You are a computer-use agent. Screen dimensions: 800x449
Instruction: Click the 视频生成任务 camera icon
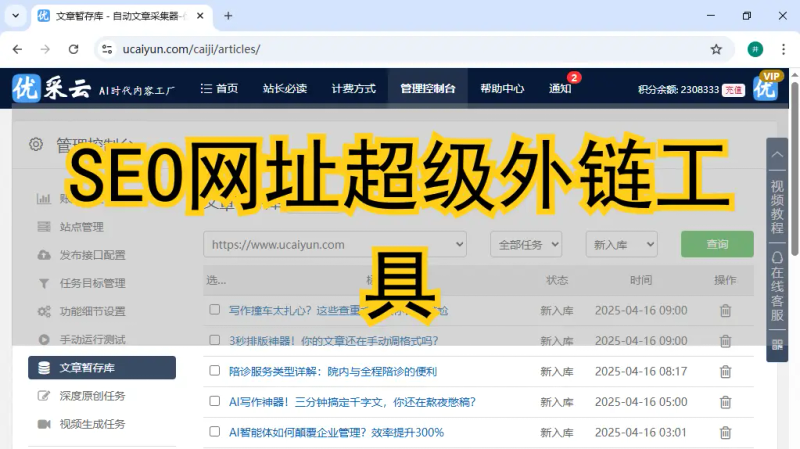point(44,424)
